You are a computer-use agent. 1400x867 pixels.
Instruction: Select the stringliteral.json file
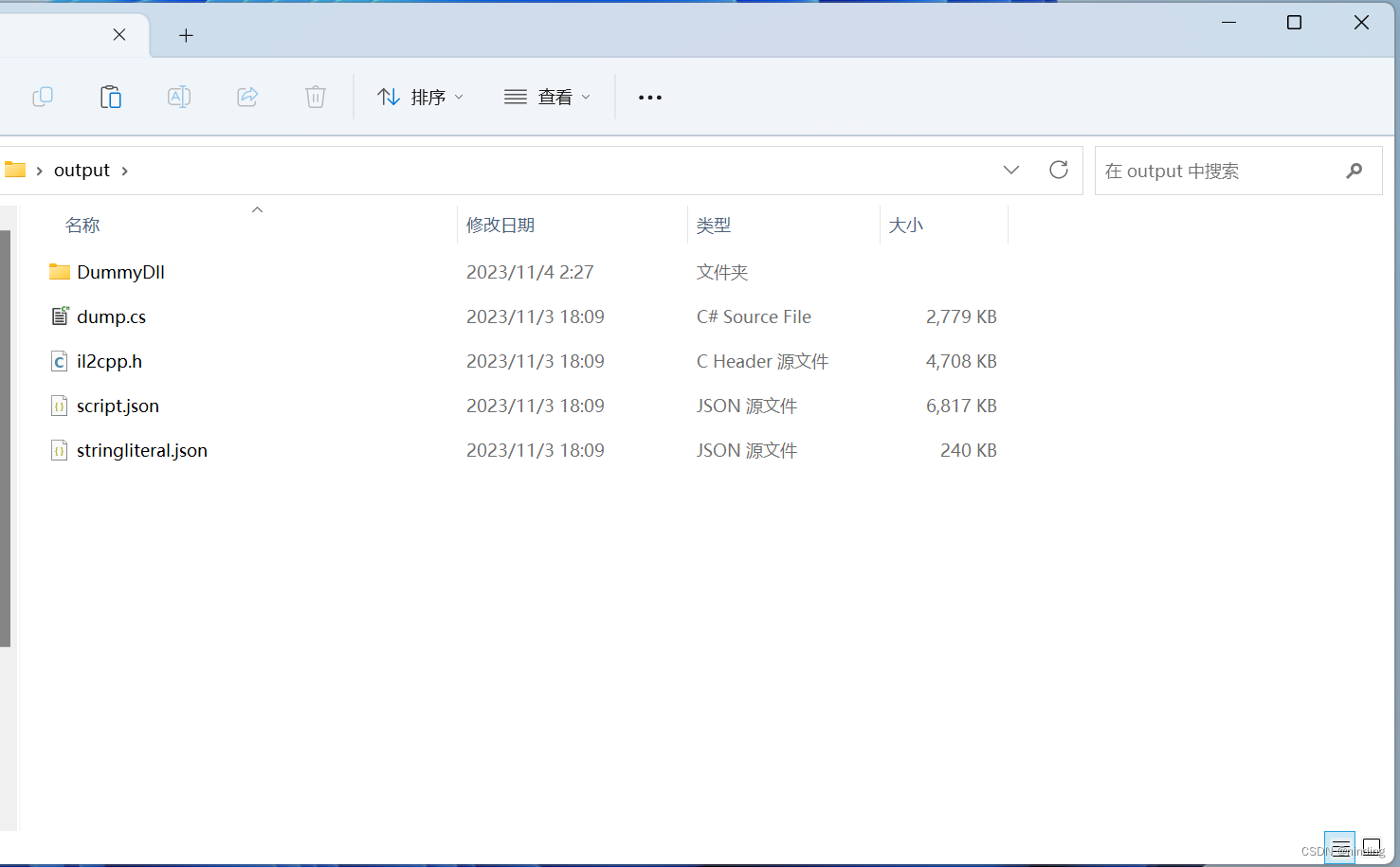[142, 450]
